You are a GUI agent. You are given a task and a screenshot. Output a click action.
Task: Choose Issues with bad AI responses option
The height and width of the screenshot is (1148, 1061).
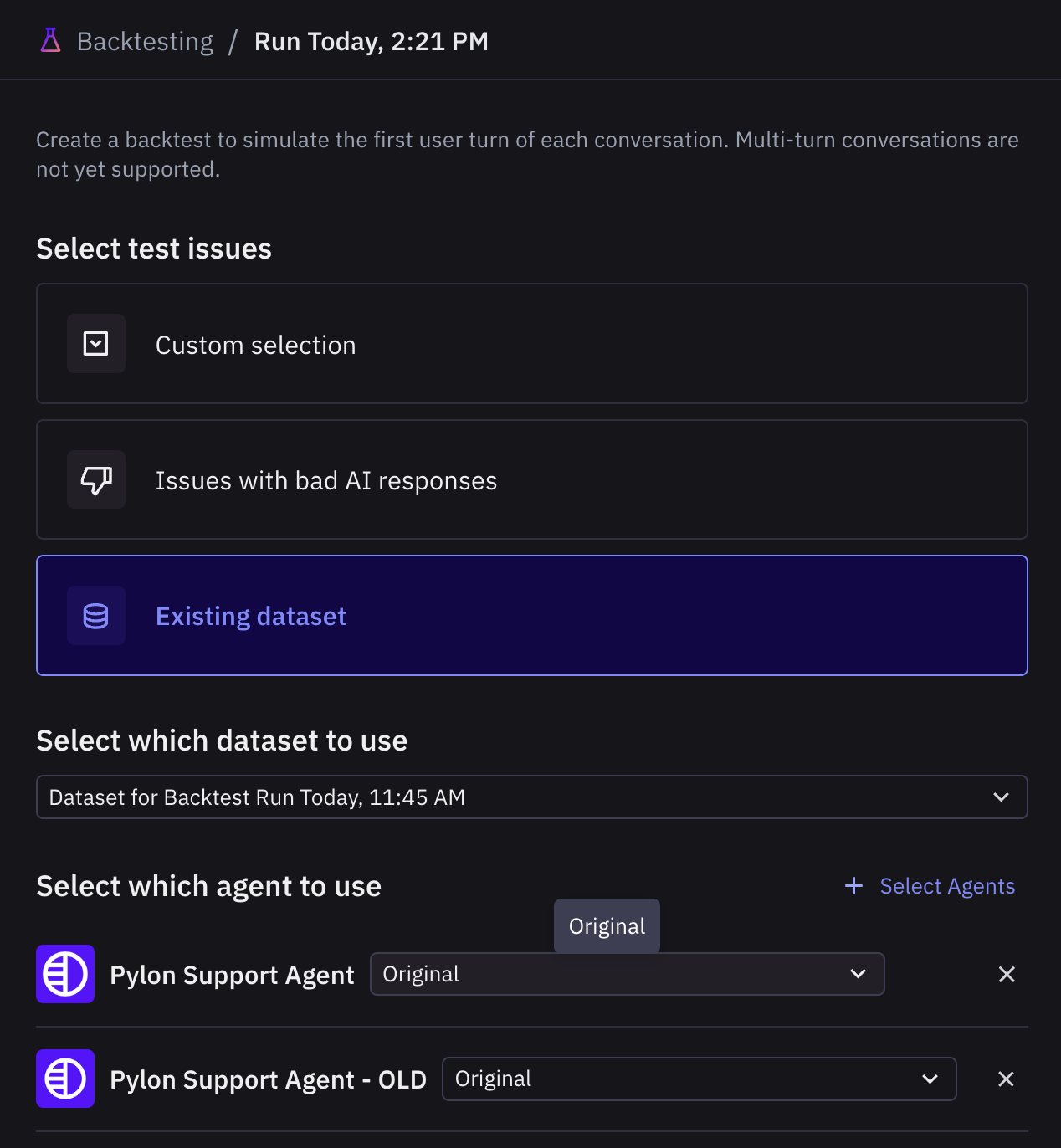pos(532,479)
